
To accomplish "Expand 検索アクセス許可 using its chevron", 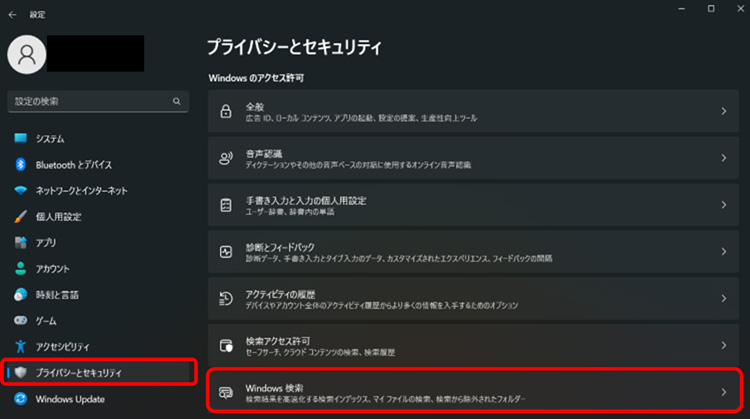I will click(724, 345).
